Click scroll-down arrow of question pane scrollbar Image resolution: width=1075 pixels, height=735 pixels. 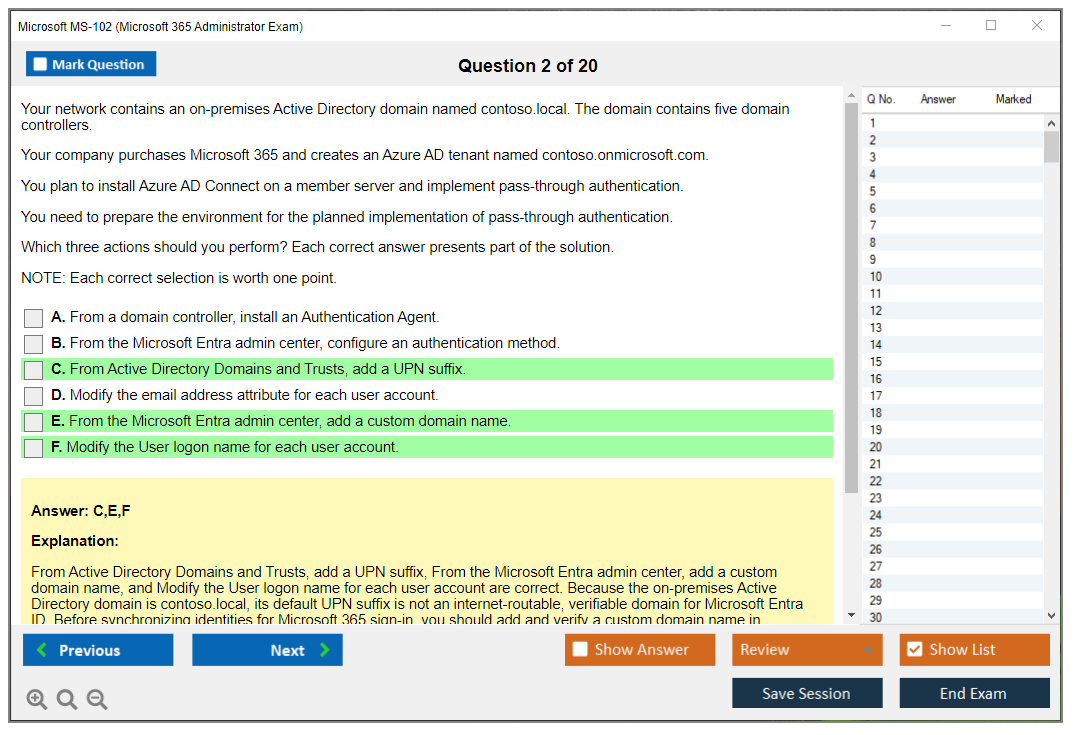pos(851,615)
